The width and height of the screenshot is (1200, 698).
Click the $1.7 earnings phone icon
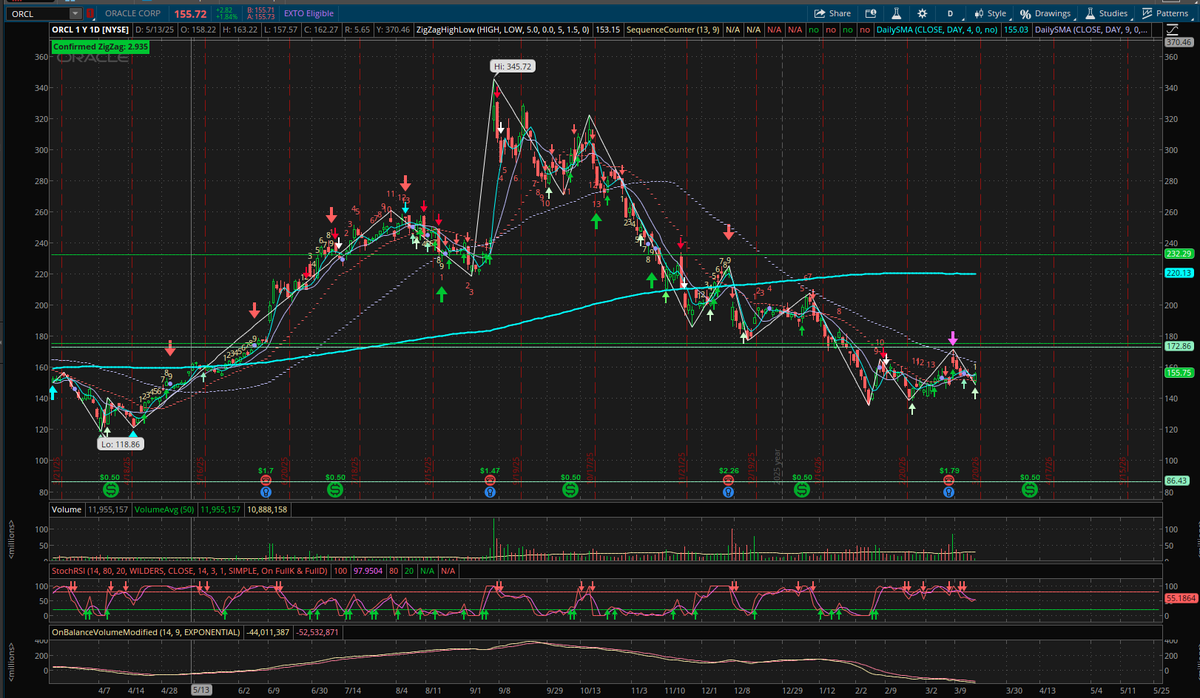point(265,480)
